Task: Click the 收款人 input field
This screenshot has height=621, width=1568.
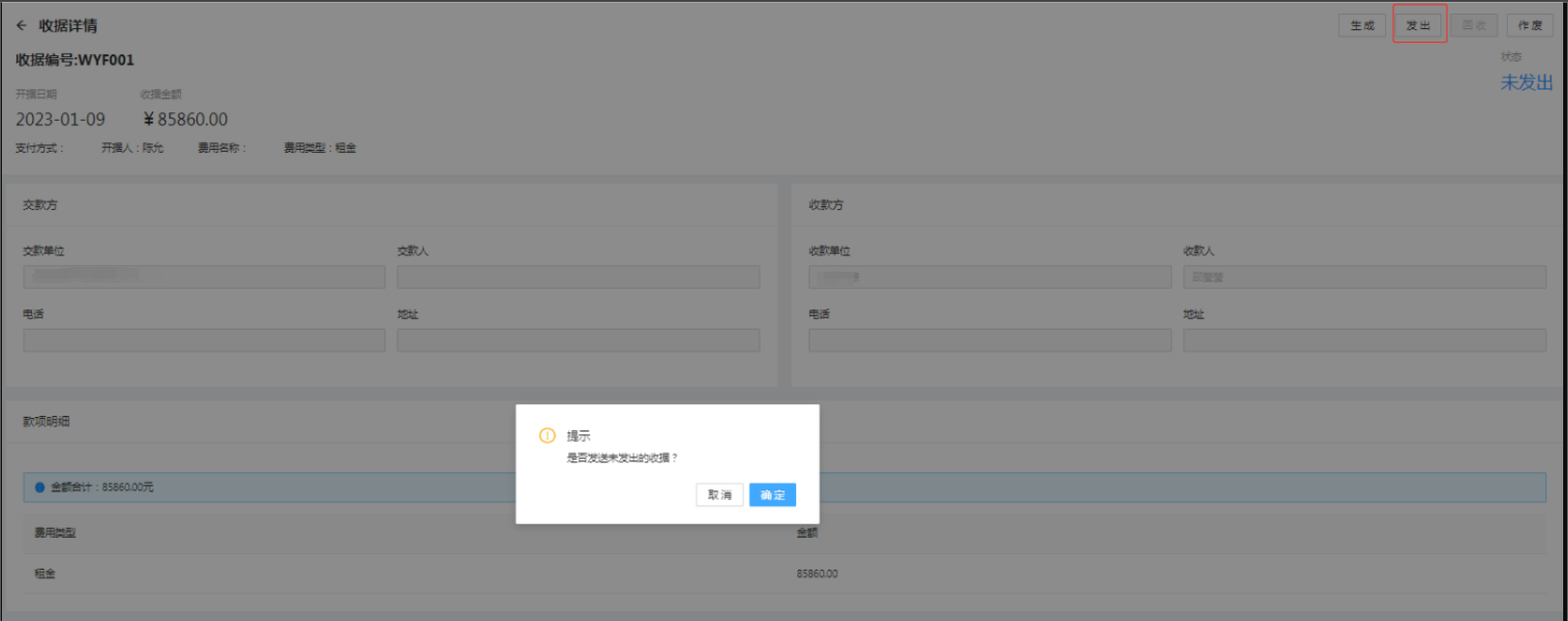Action: click(x=1364, y=278)
